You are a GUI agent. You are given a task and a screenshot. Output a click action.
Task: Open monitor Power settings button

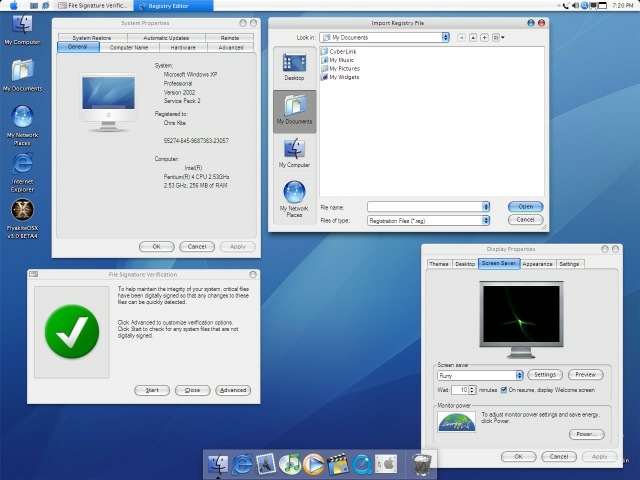(587, 434)
